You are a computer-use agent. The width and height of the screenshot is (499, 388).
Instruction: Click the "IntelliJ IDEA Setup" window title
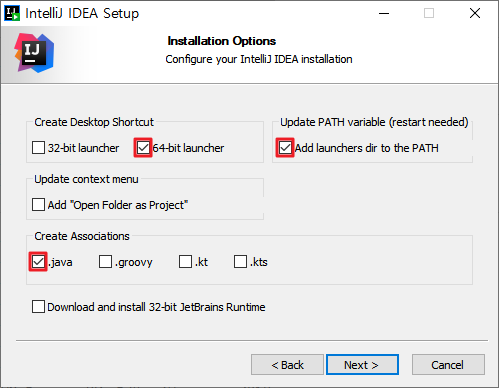pos(82,14)
